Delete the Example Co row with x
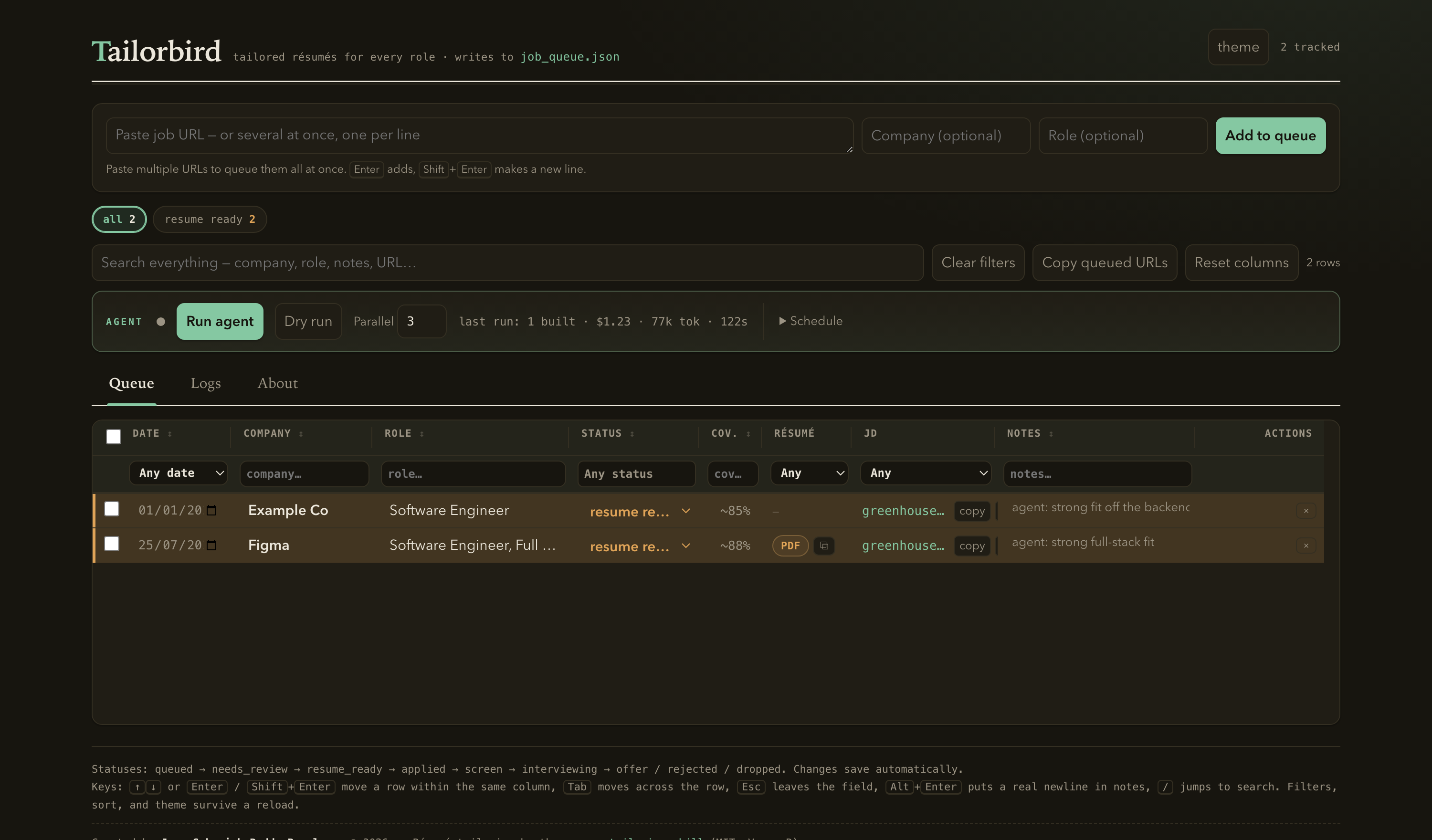Image resolution: width=1432 pixels, height=840 pixels. point(1306,510)
